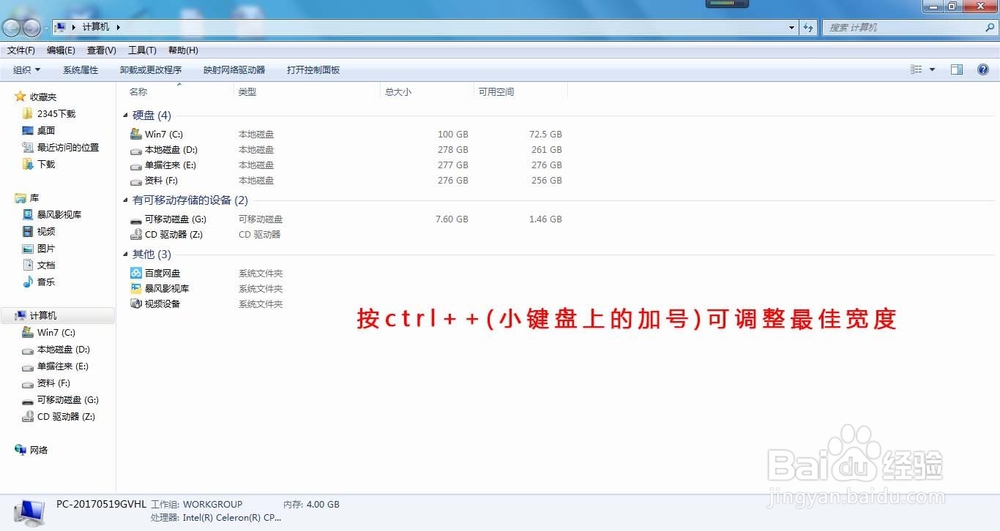Click the arrow after 计算机 in address bar
This screenshot has width=1000, height=531.
[118, 27]
